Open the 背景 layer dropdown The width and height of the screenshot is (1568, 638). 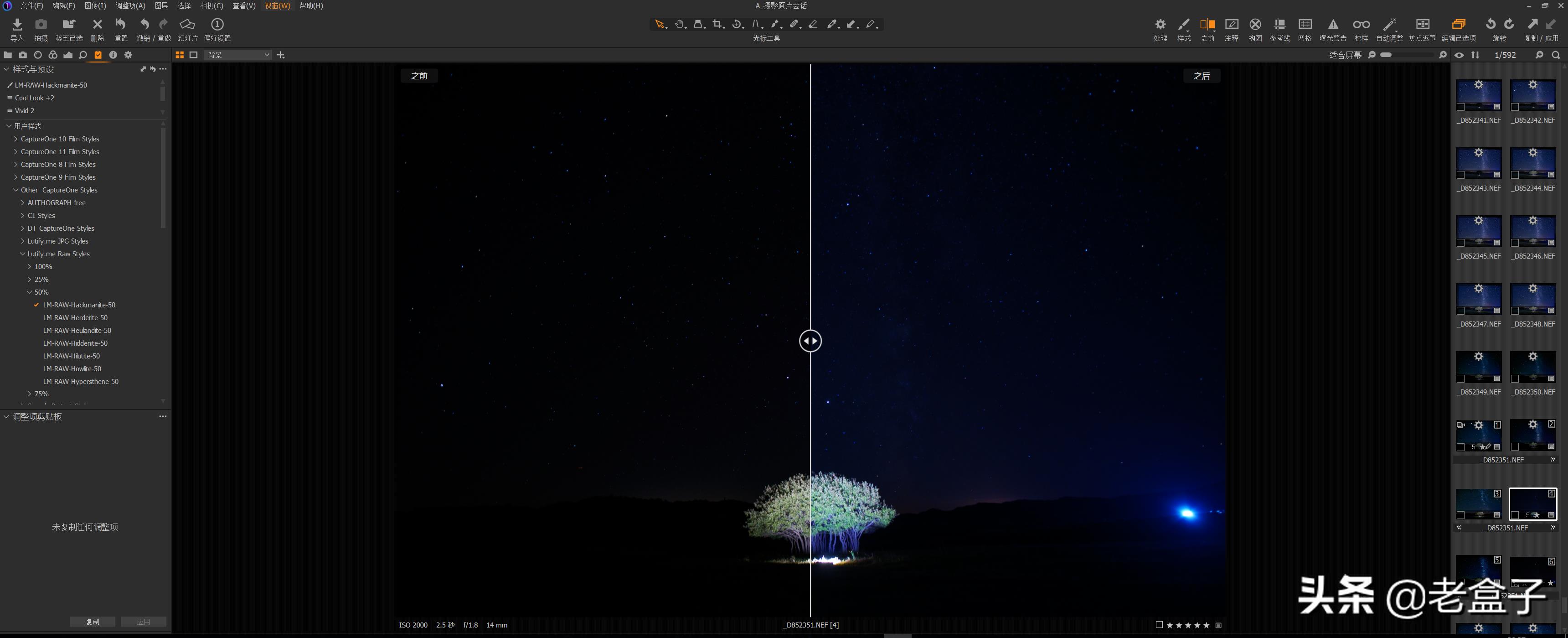[237, 55]
